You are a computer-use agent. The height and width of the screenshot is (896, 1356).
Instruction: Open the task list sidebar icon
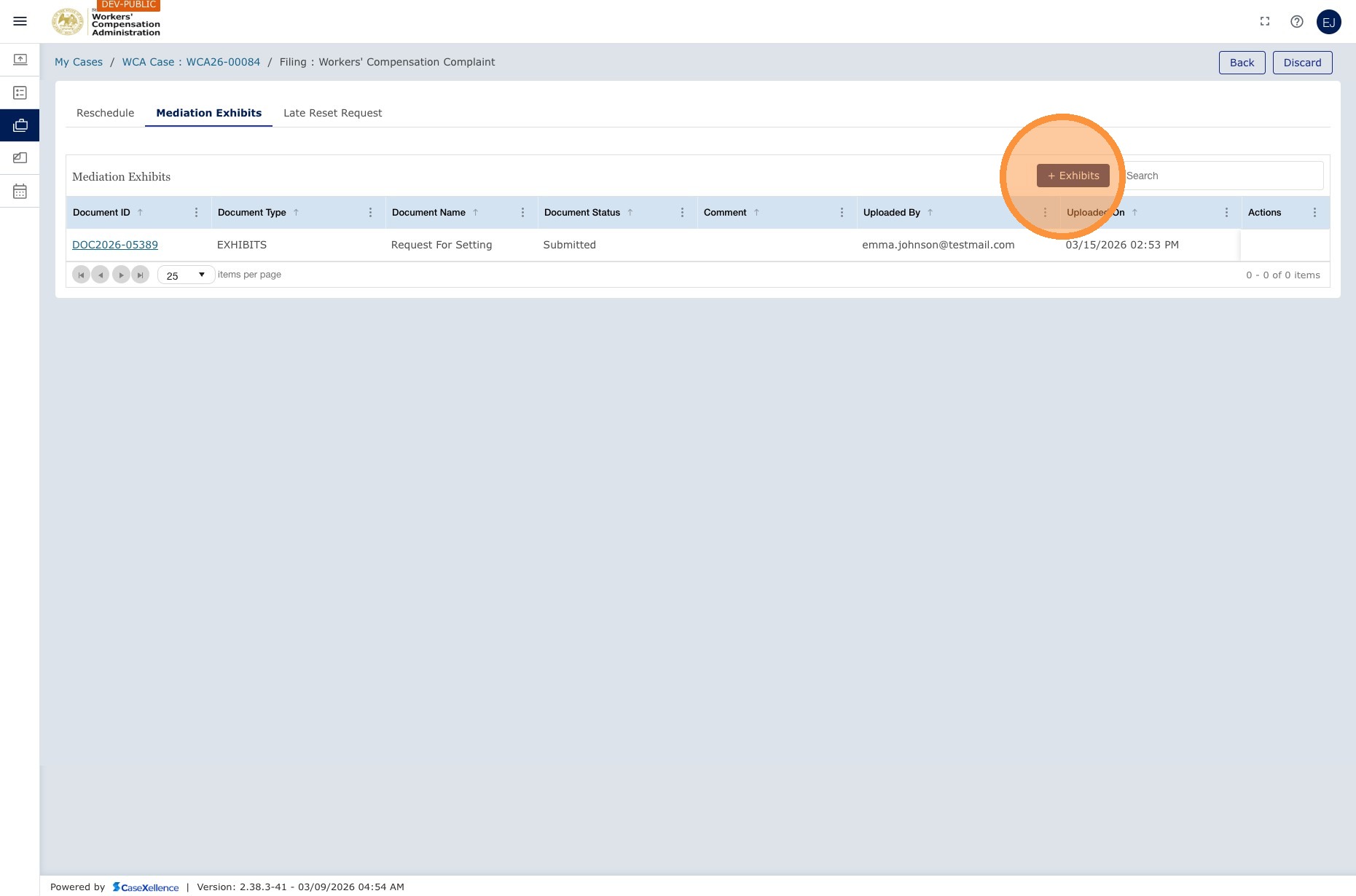20,93
